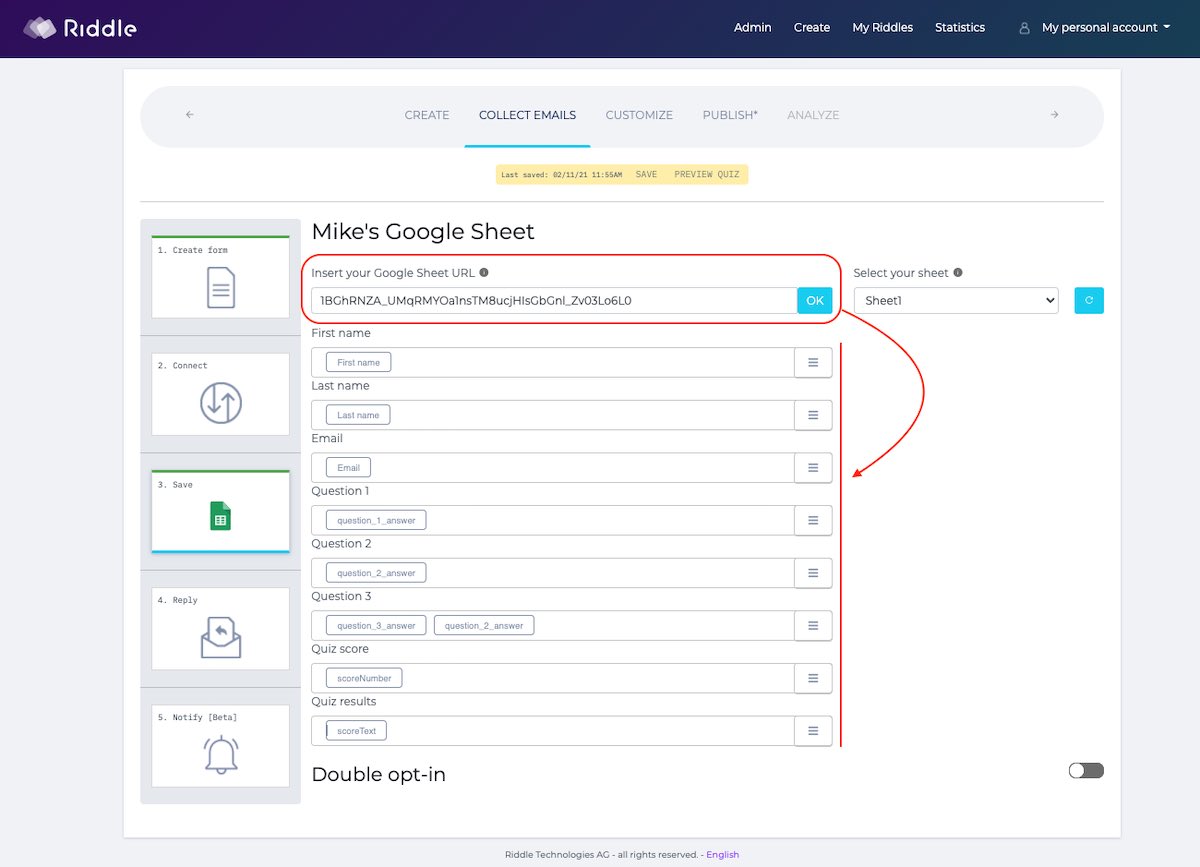Click the Last saved timestamp text
The height and width of the screenshot is (867, 1200).
click(x=561, y=175)
